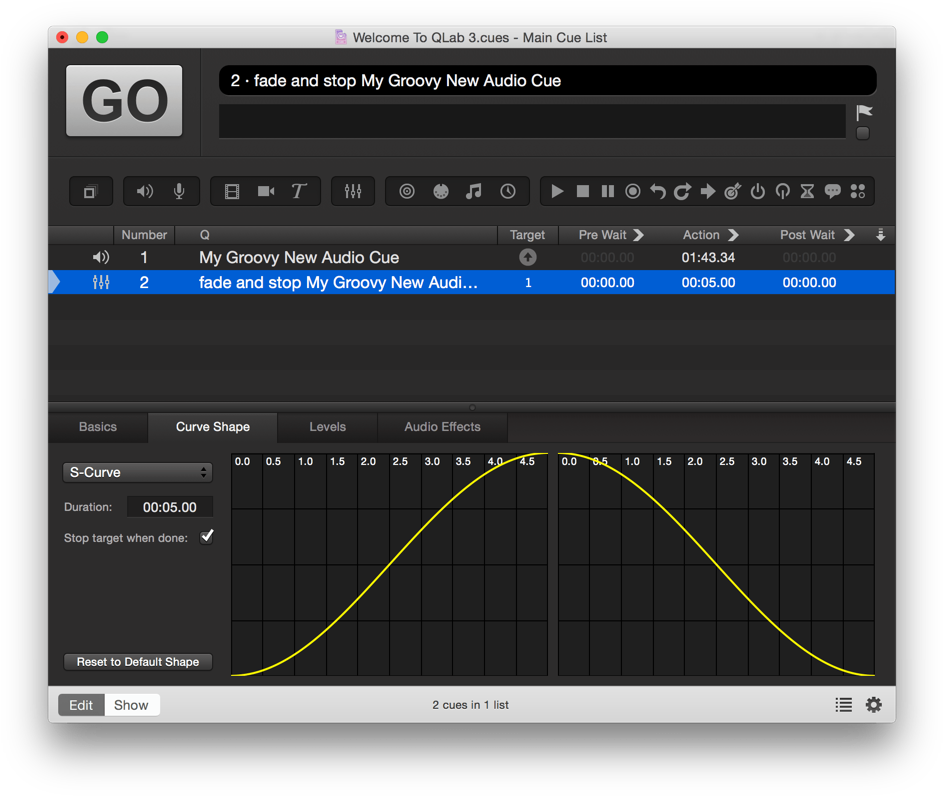Uncheck Stop target when done
Image resolution: width=943 pixels, height=796 pixels.
click(207, 537)
